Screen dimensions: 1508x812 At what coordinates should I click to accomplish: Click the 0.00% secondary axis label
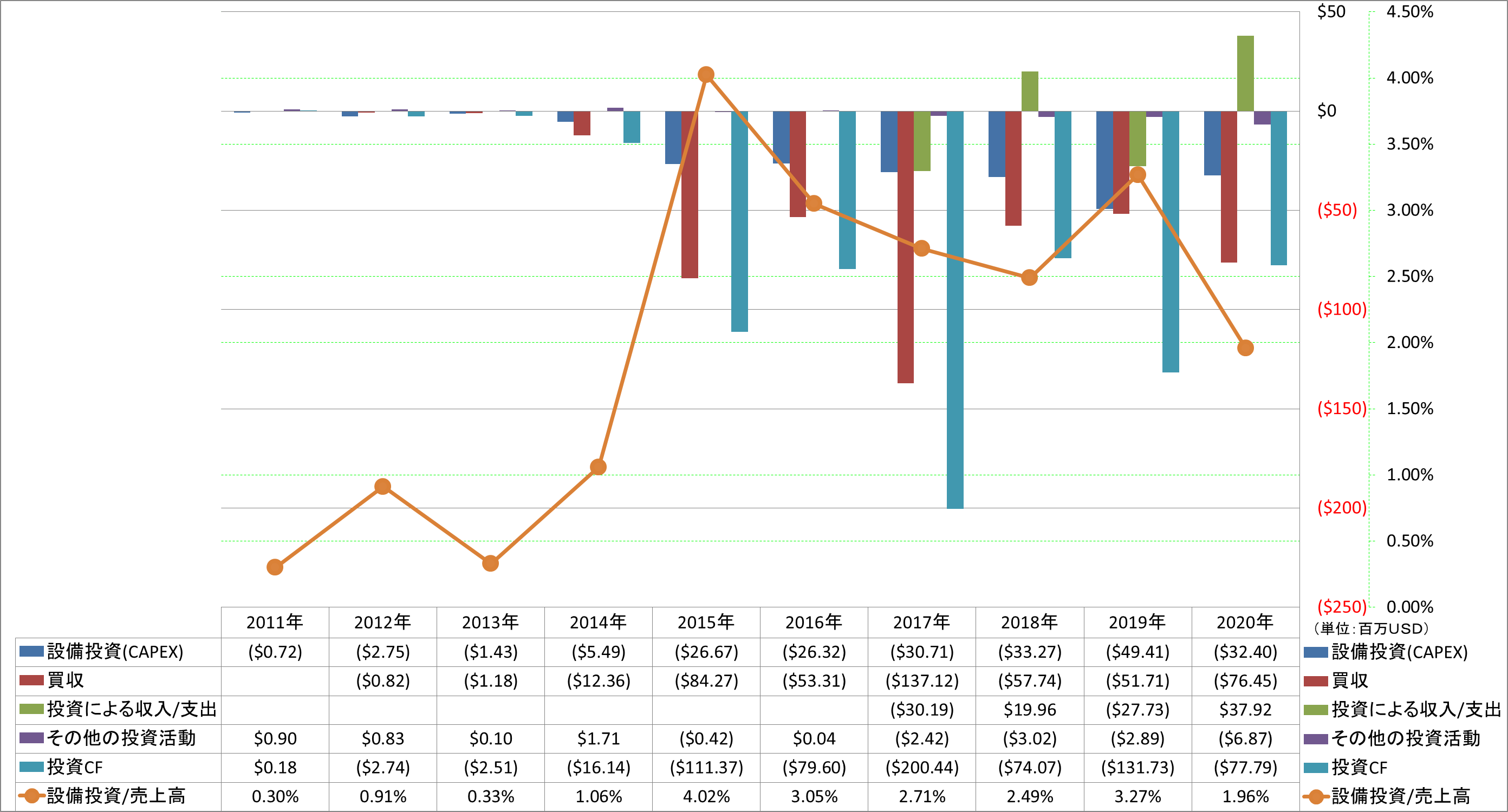(1409, 606)
